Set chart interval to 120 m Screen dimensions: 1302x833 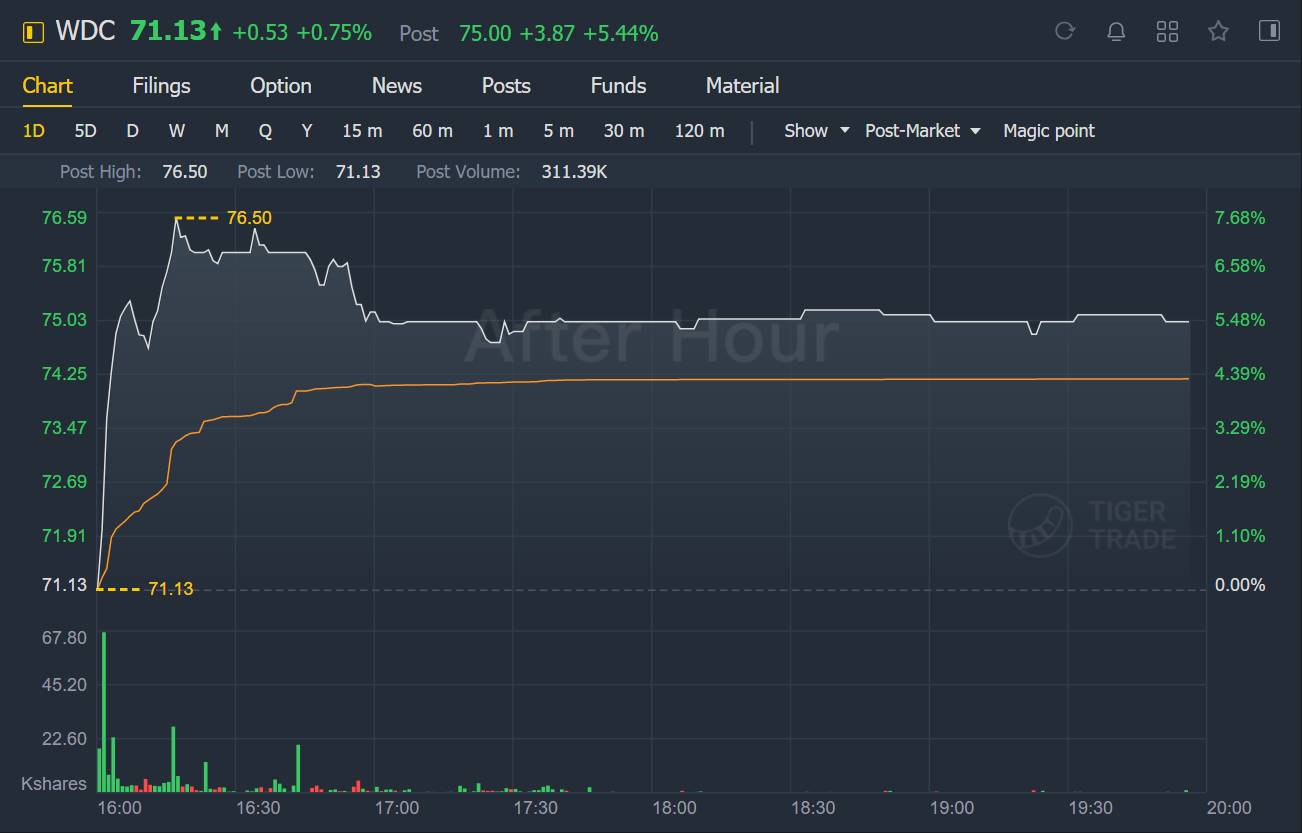point(699,131)
